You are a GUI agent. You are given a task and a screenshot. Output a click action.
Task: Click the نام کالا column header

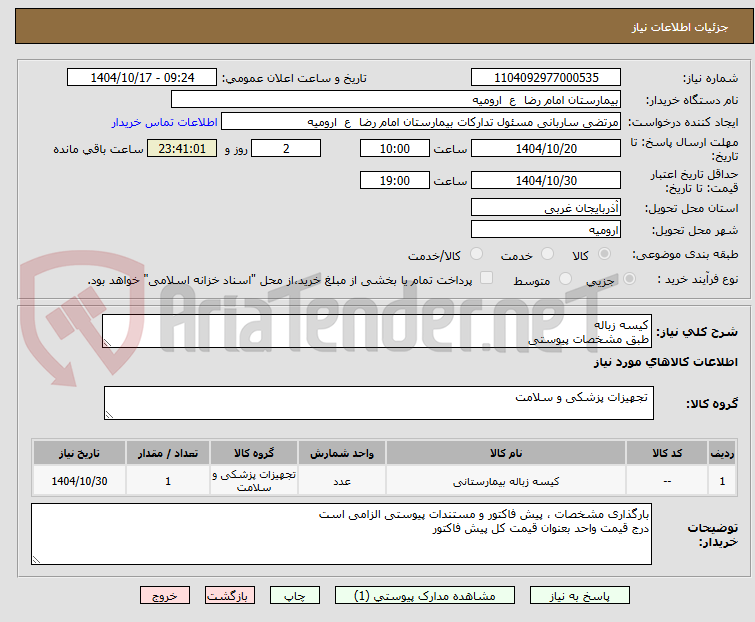tap(506, 453)
